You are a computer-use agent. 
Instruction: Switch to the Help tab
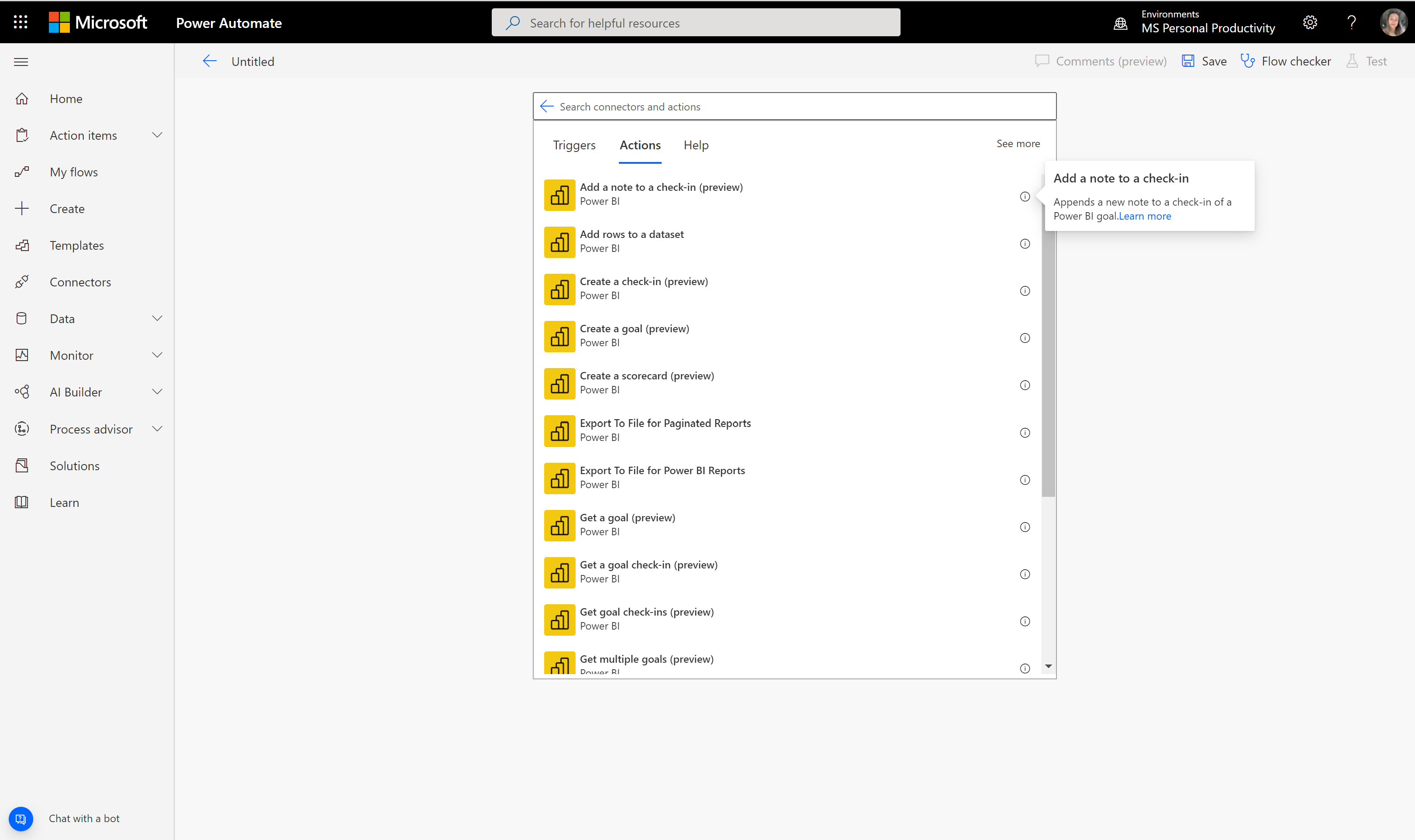(696, 145)
